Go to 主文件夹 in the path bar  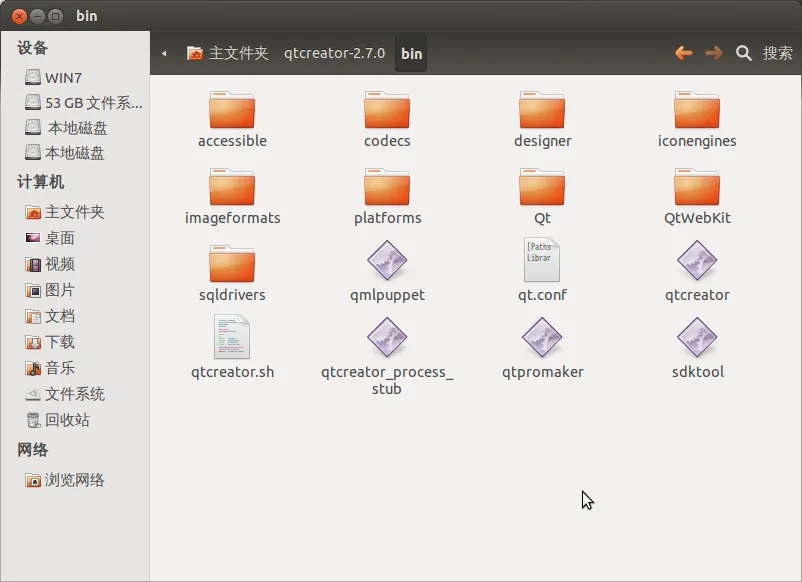click(x=228, y=53)
